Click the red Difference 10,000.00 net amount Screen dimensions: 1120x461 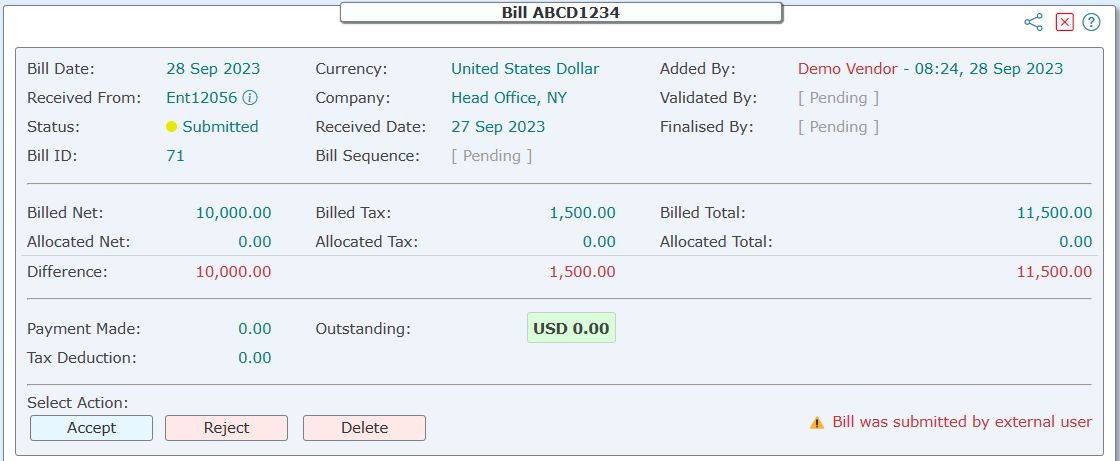tap(234, 272)
